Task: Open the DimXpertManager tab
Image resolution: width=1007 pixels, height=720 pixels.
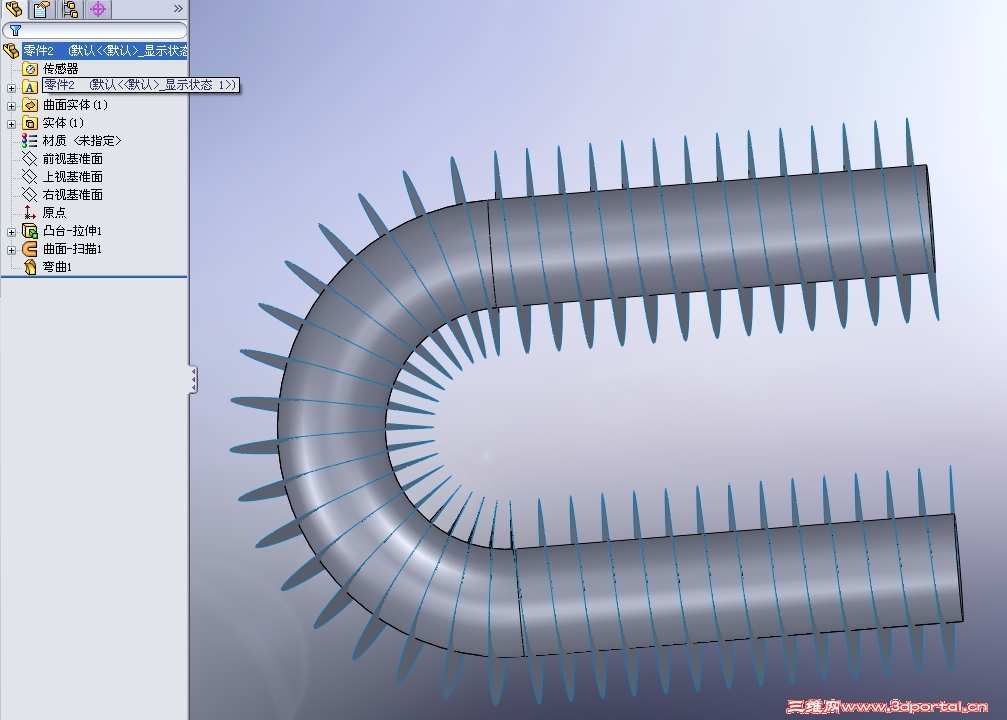Action: [x=98, y=9]
